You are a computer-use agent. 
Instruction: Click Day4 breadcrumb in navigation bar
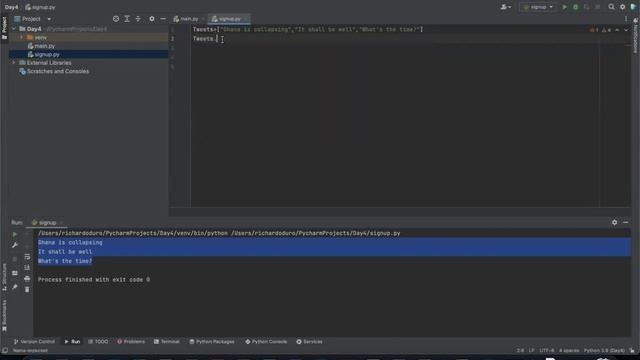click(x=11, y=7)
